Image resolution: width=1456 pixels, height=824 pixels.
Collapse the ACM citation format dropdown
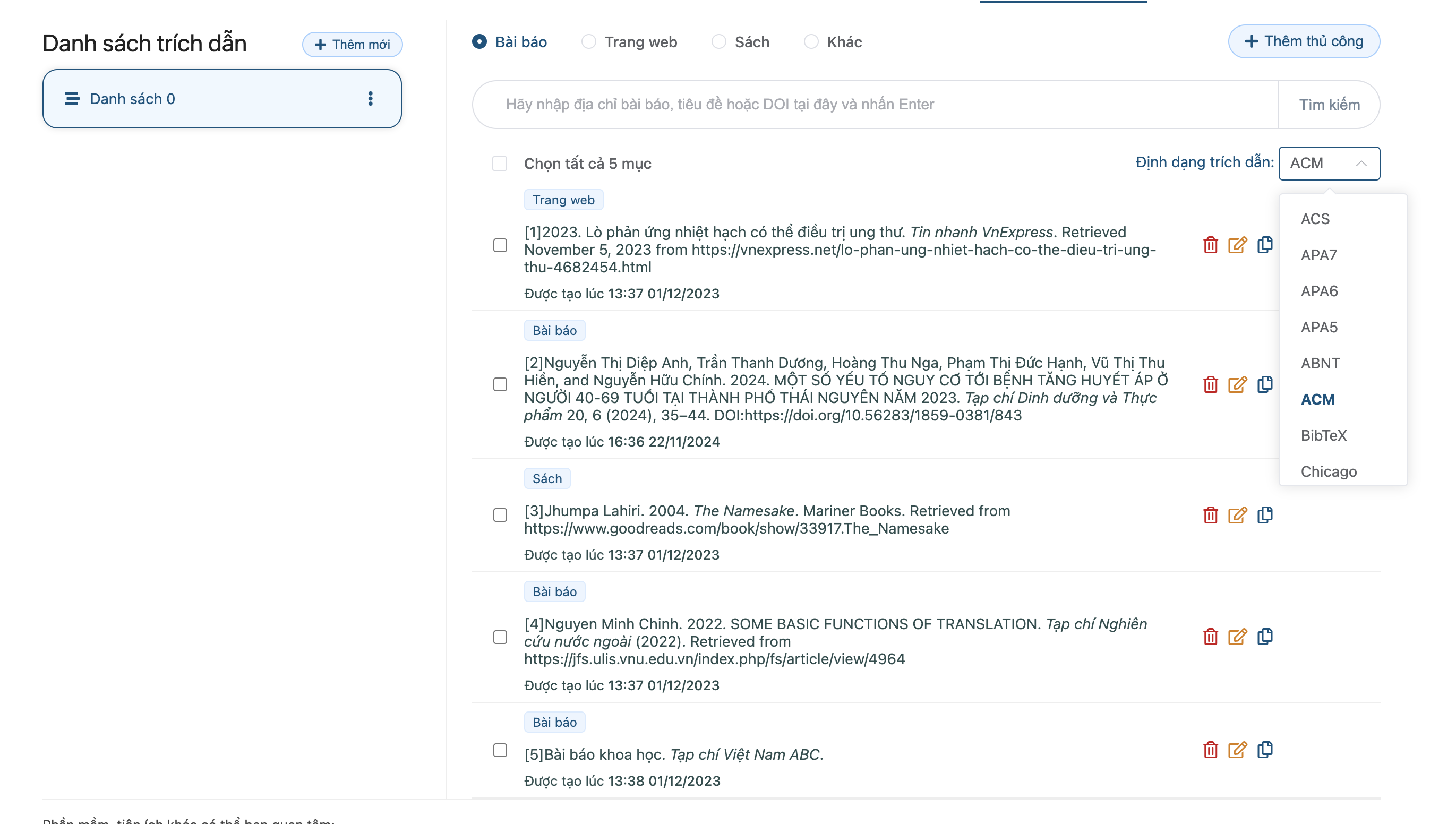point(1329,164)
